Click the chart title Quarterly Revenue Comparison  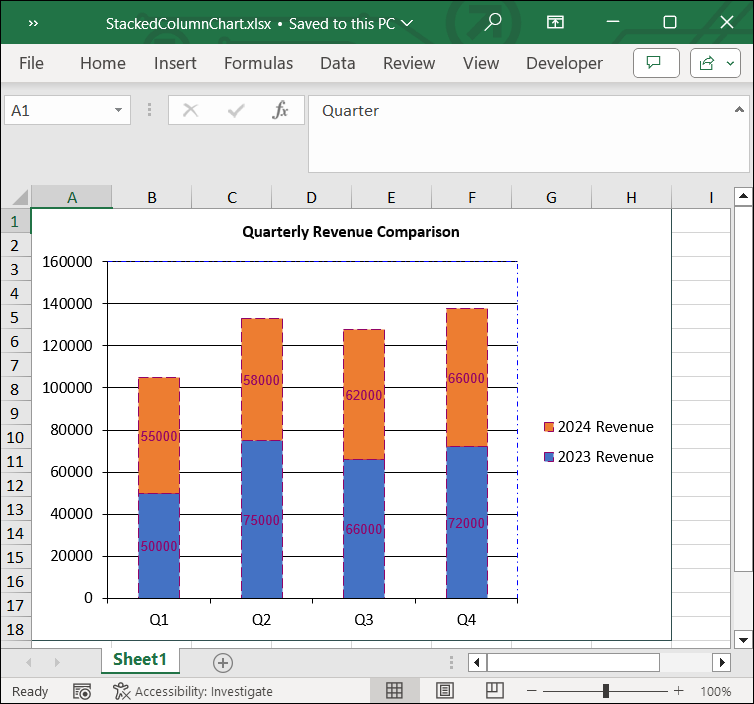coord(351,232)
